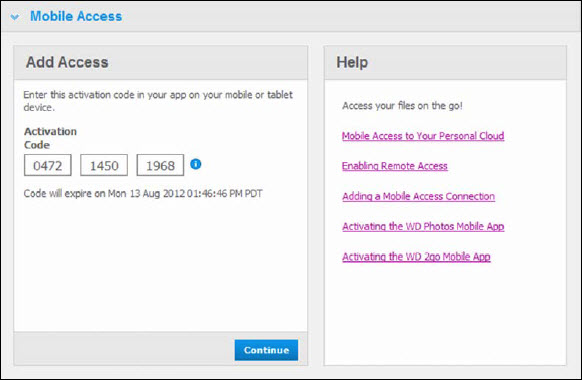Open Activating the WD Photos Mobile App link
This screenshot has width=582, height=380.
point(423,226)
